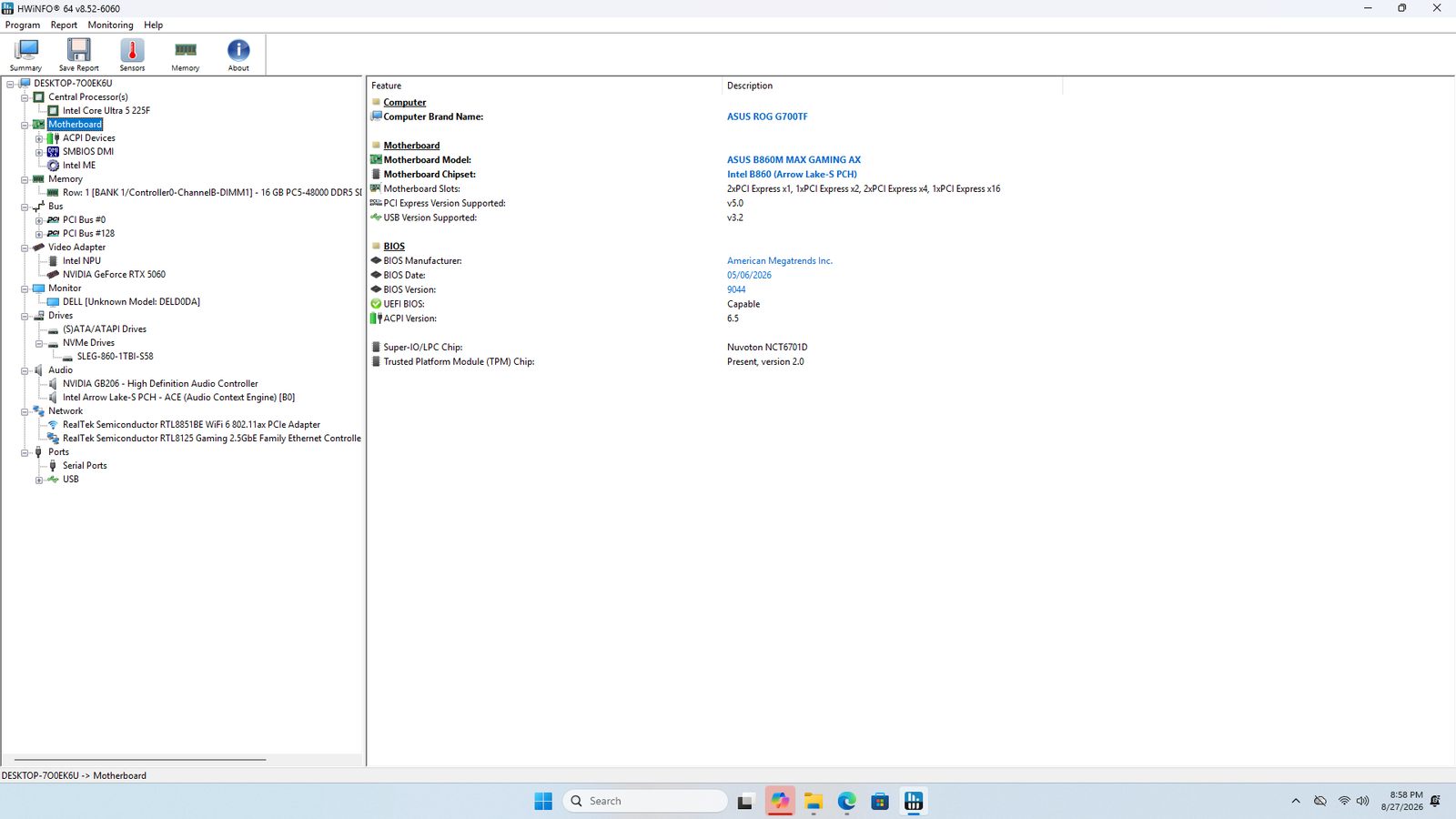Click the taskbar Search box

coord(645,801)
